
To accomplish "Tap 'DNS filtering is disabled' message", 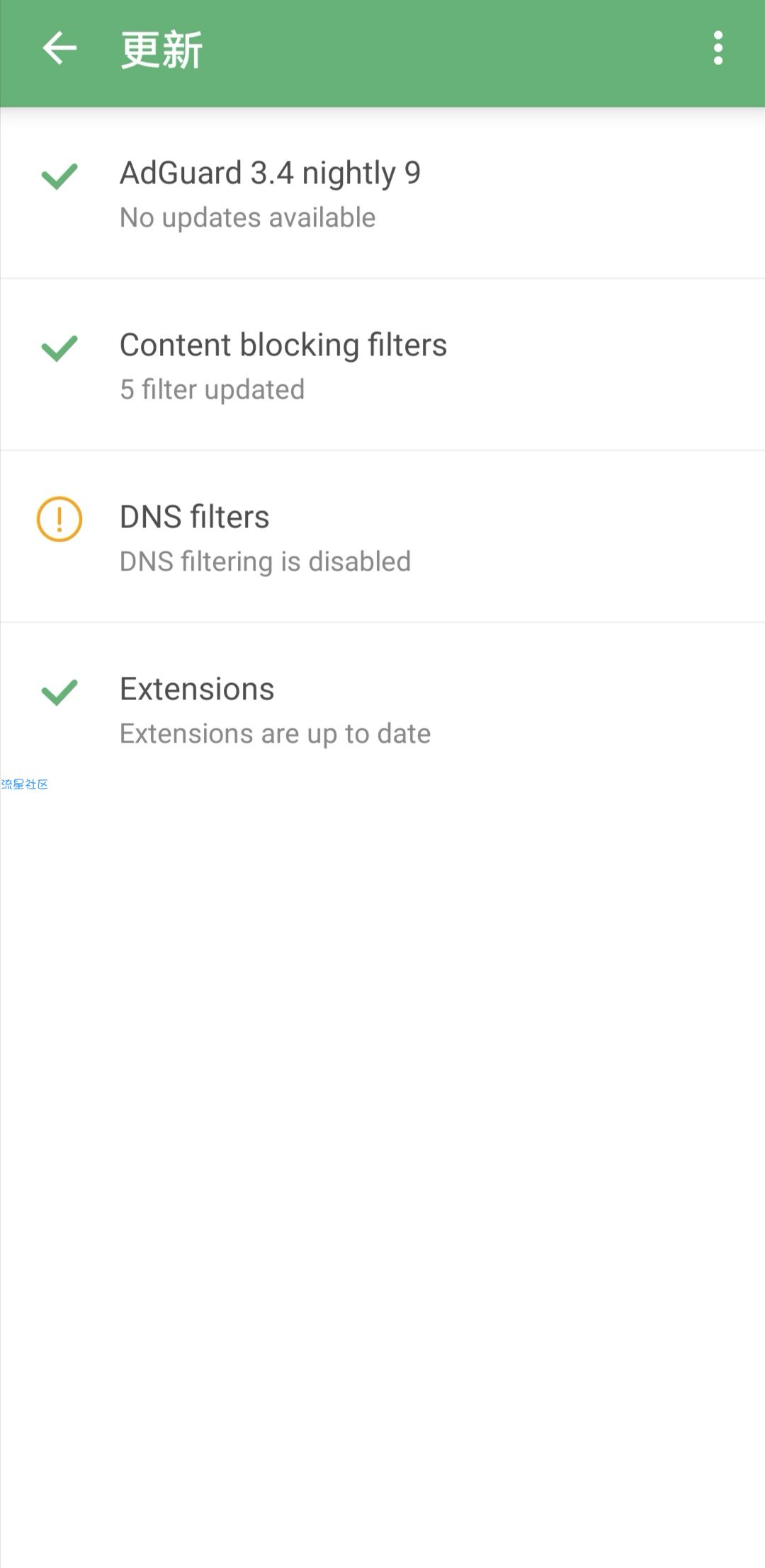I will (266, 562).
